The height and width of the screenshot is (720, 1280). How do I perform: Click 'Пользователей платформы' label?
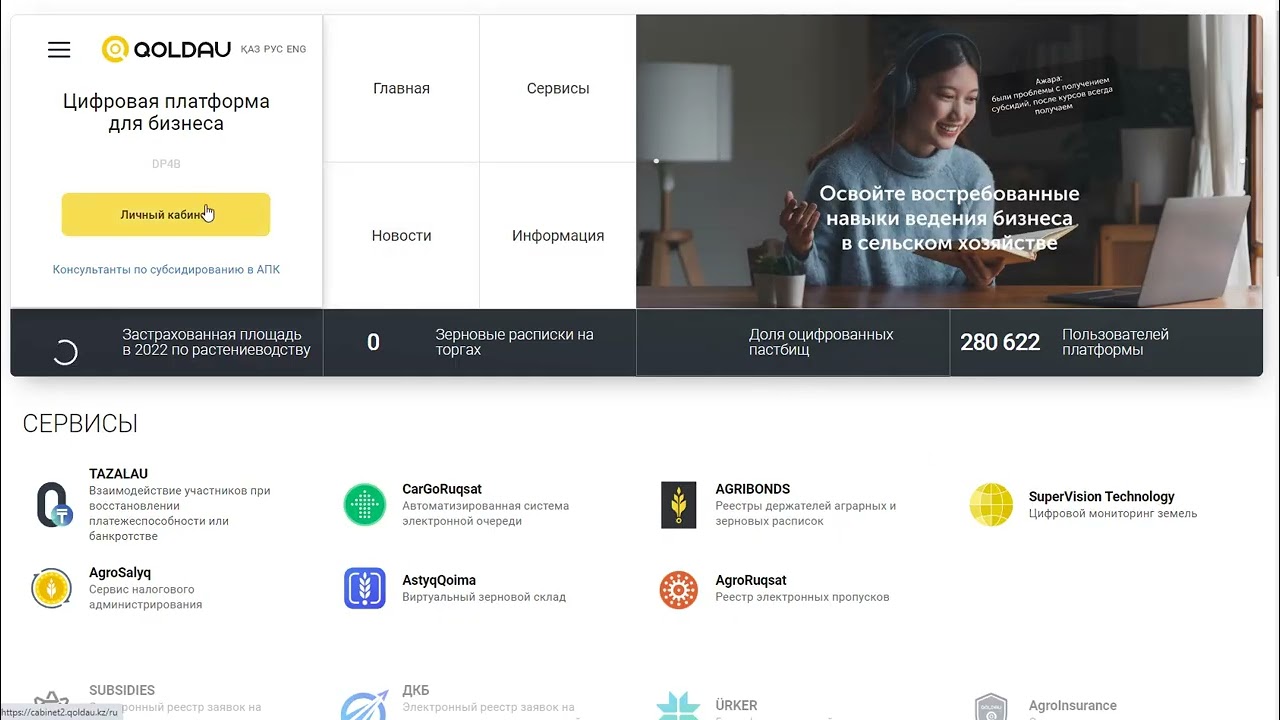click(1115, 342)
